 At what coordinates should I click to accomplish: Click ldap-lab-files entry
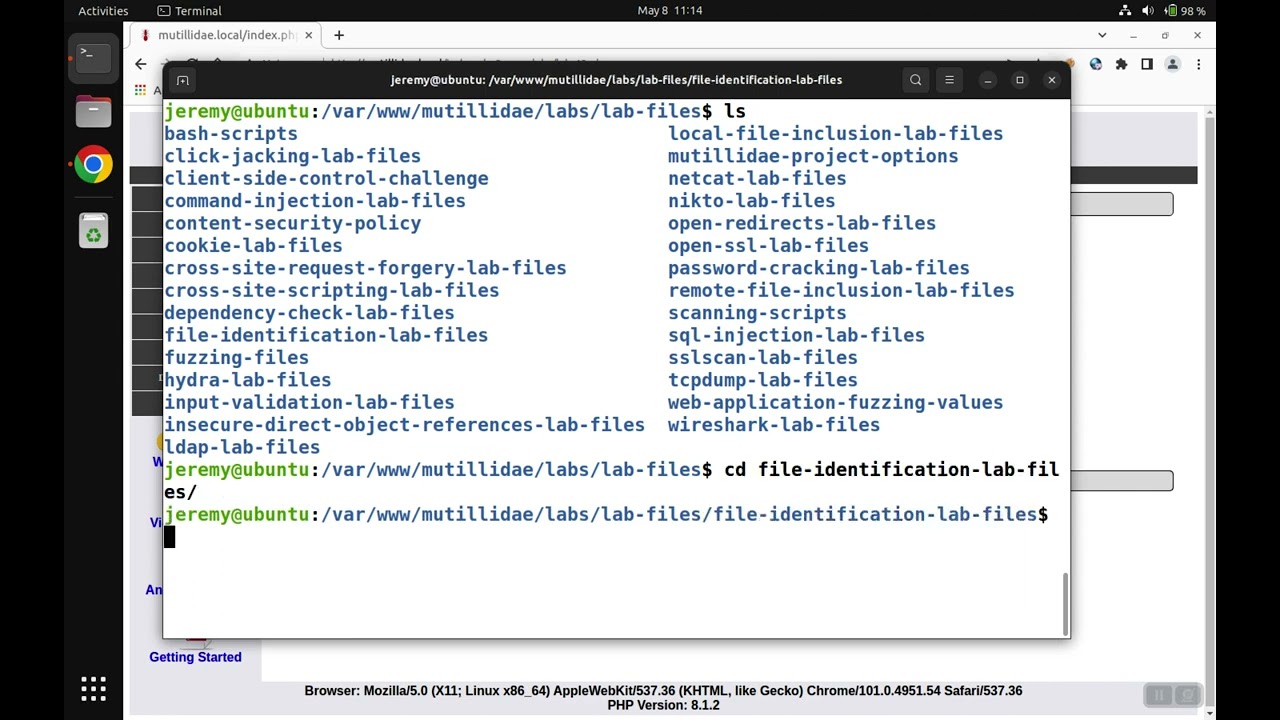click(242, 447)
